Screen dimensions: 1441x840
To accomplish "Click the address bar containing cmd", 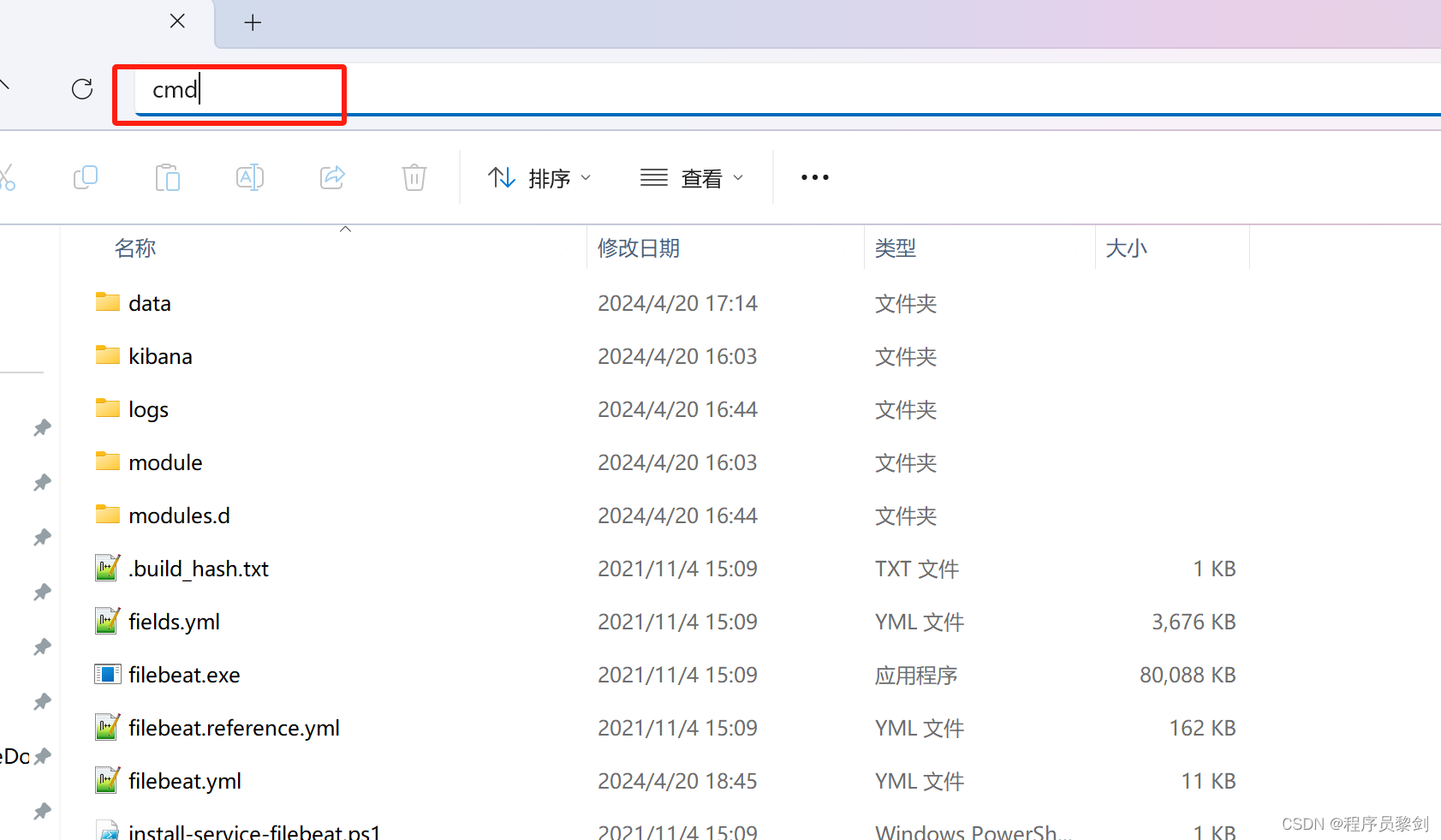I will click(x=229, y=90).
